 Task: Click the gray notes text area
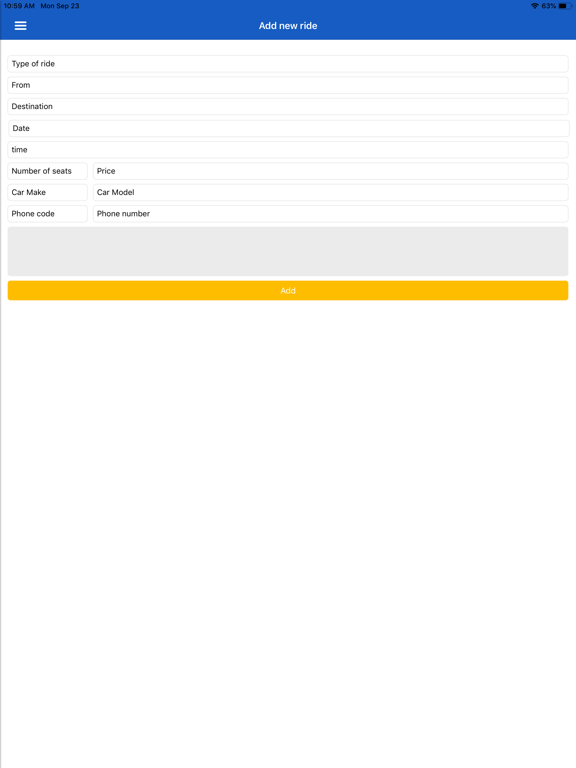[288, 251]
